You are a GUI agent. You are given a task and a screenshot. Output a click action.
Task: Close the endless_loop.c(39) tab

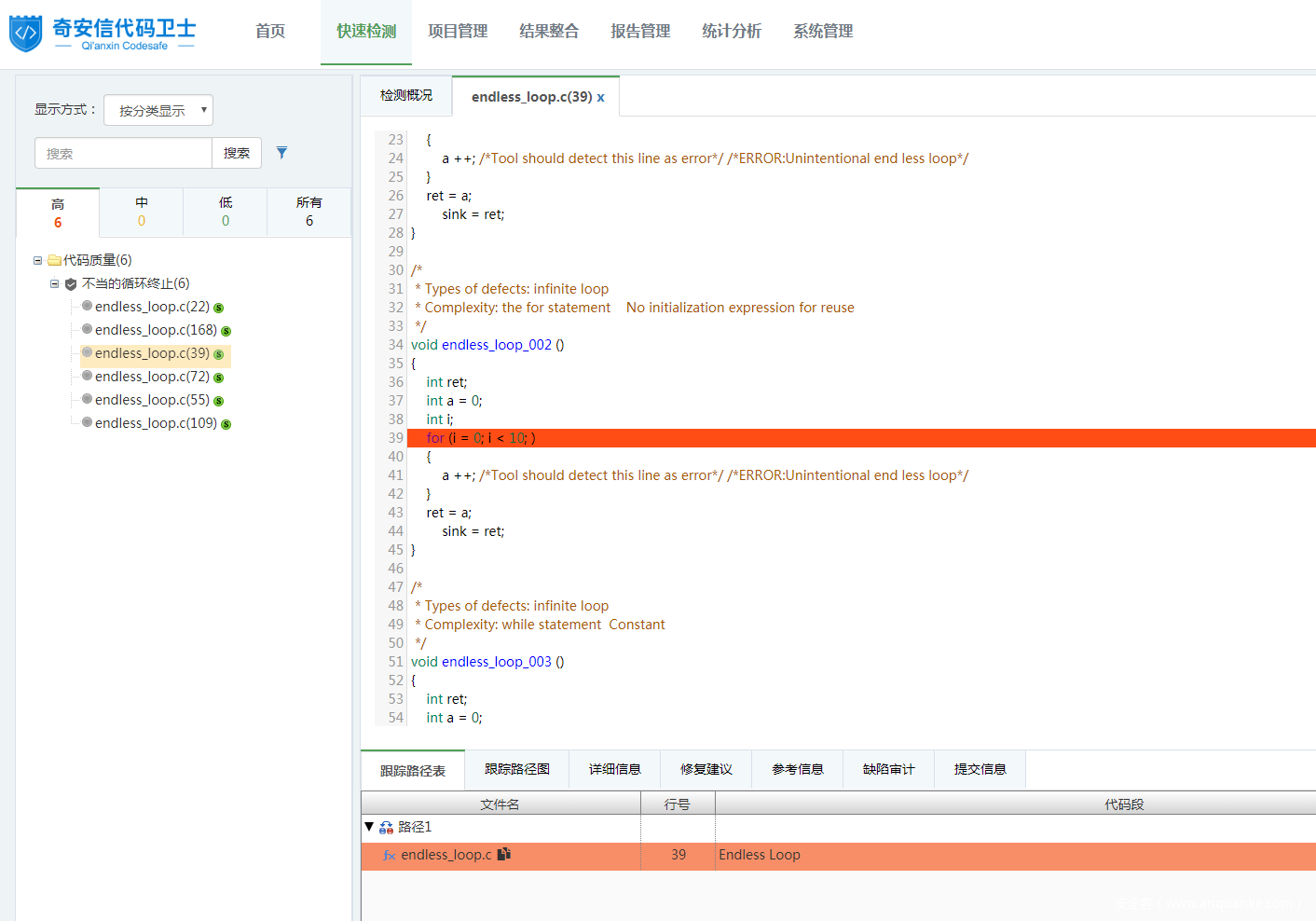tap(601, 98)
